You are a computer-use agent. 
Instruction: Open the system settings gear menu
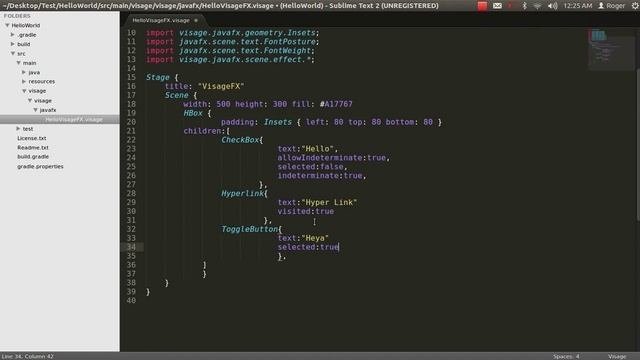click(635, 6)
